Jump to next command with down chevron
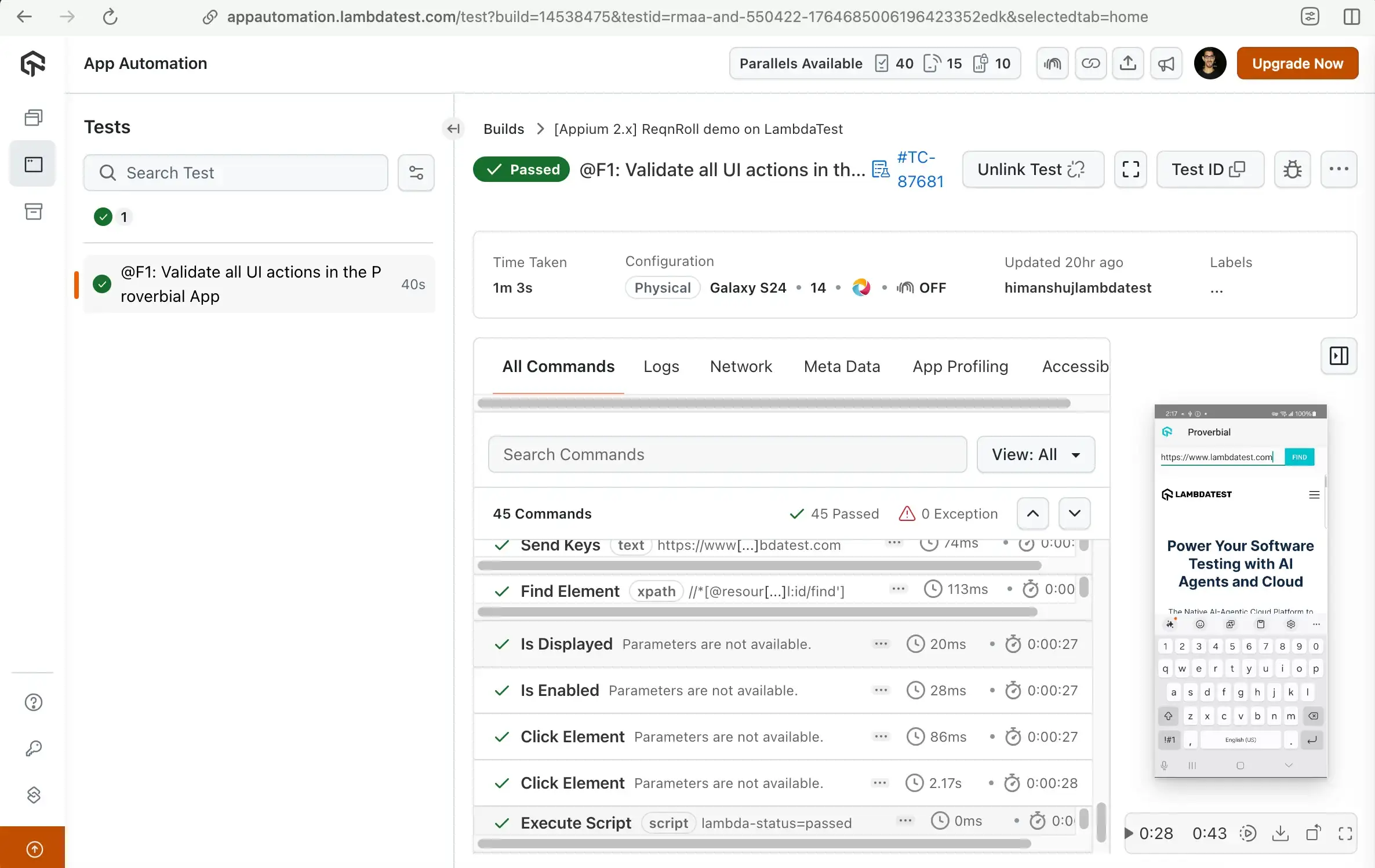Image resolution: width=1375 pixels, height=868 pixels. tap(1074, 513)
